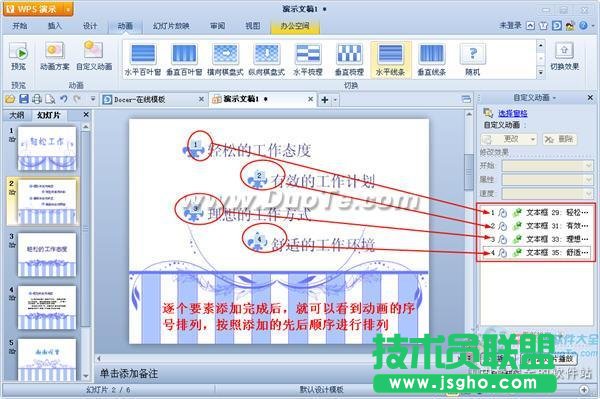
Task: Click the print icon
Action: [37, 99]
